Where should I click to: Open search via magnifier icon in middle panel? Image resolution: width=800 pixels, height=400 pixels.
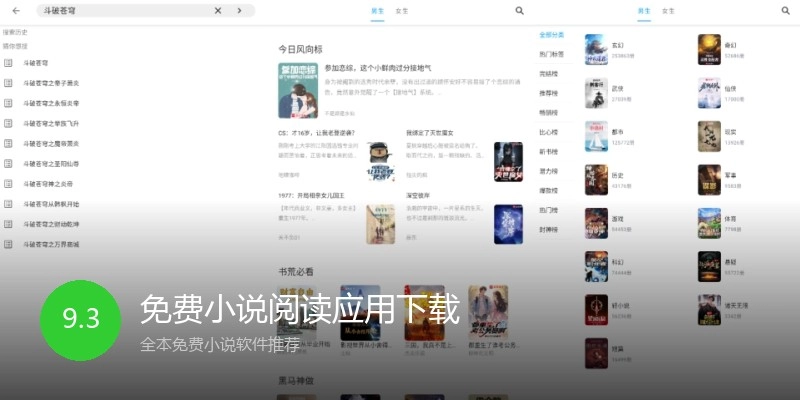coord(519,11)
